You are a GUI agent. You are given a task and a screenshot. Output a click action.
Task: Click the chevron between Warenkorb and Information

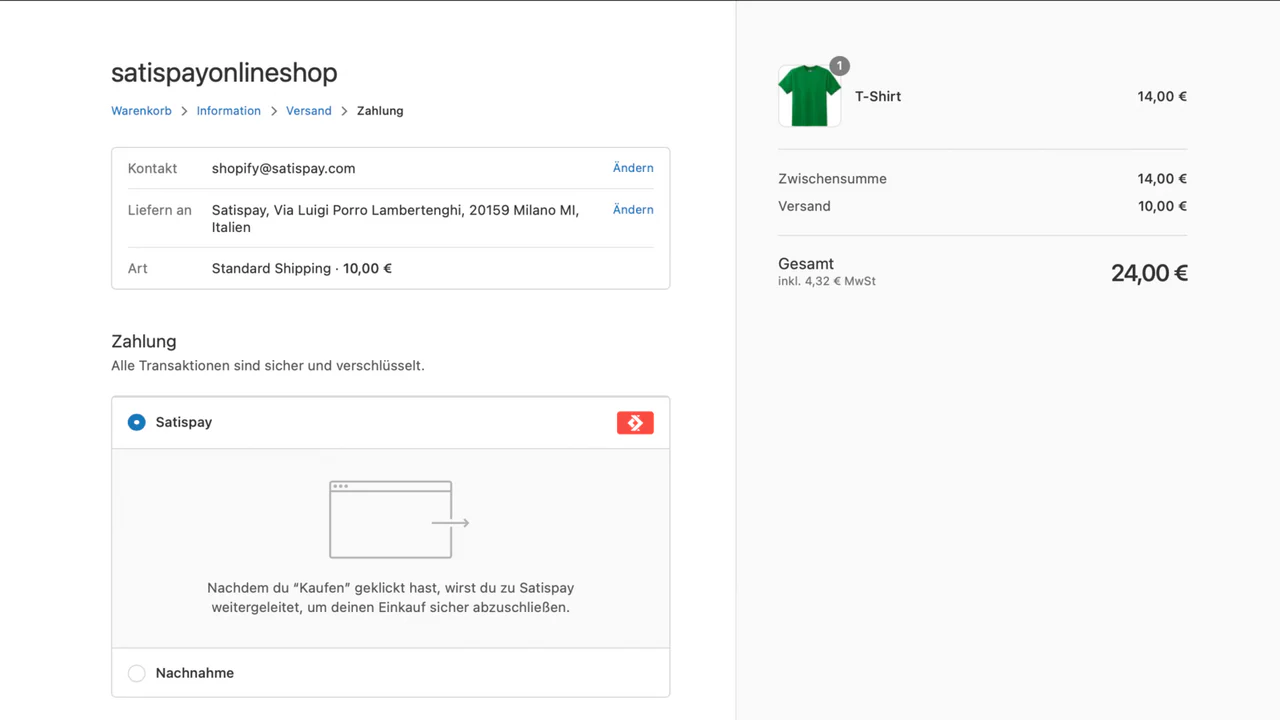[184, 111]
